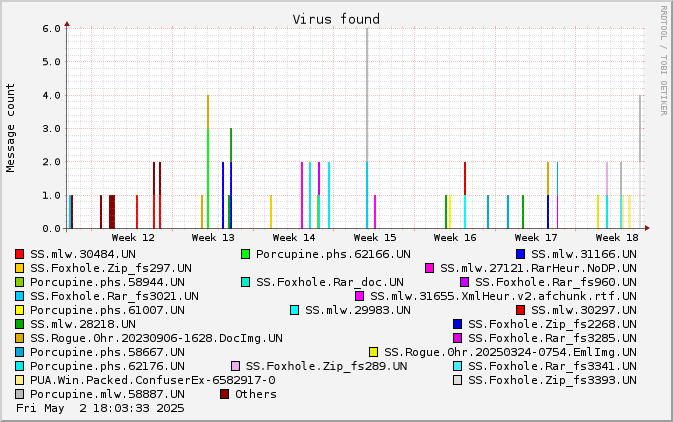Viewport: 673px width, 422px height.
Task: Click the SS.Foxhole.Rar_fs3021.UN legend swatch
Action: coord(19,296)
